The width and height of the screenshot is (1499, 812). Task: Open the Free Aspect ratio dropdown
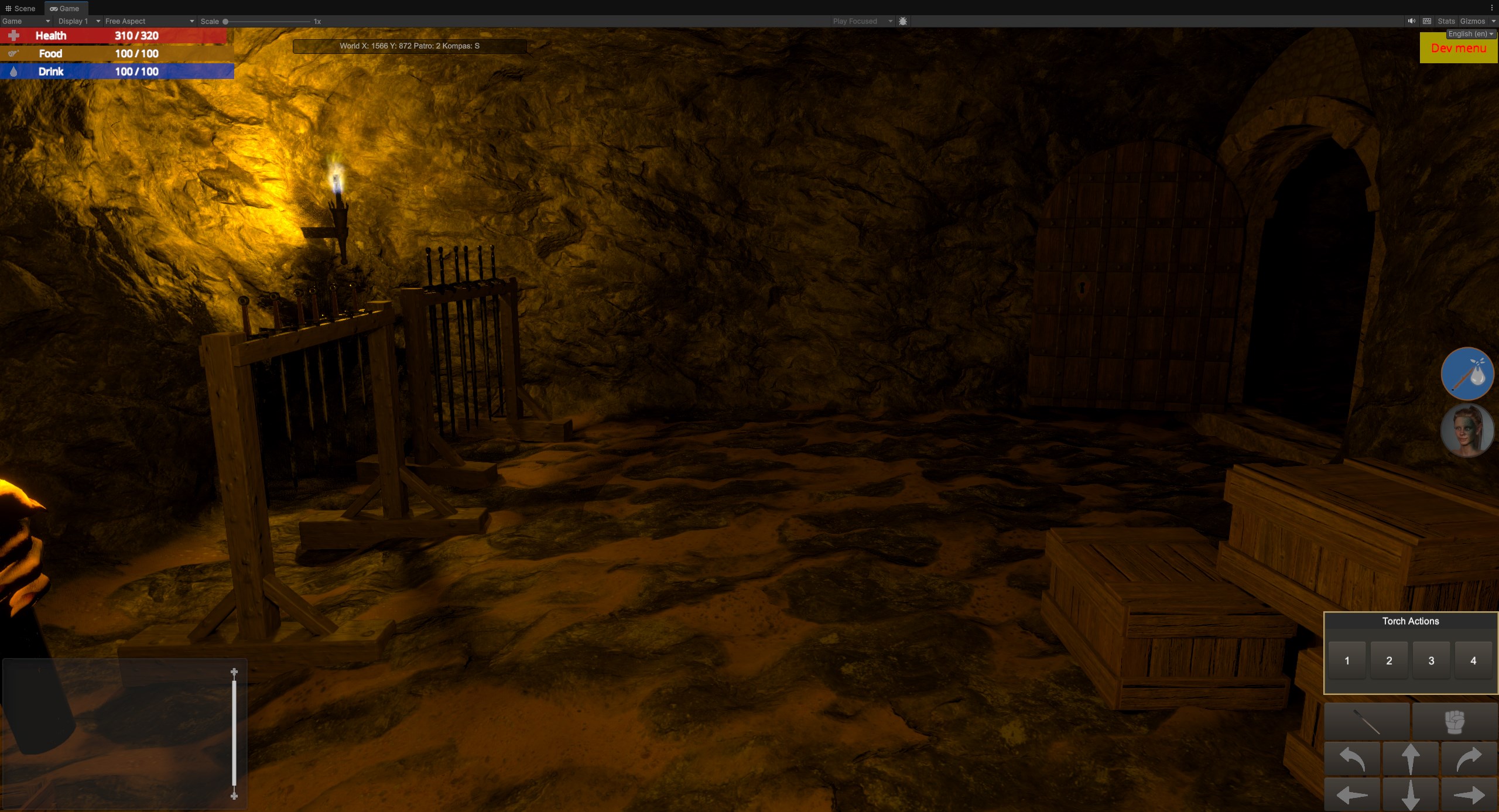[149, 21]
